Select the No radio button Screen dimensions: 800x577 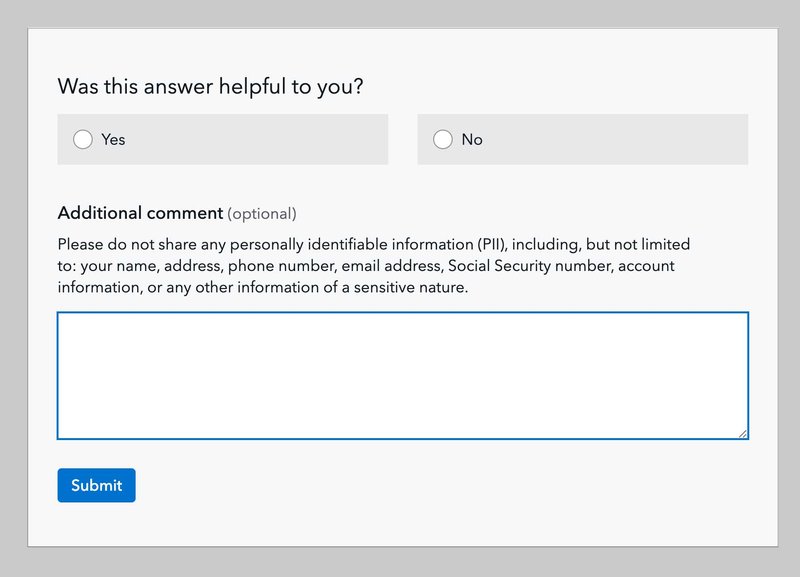point(443,140)
